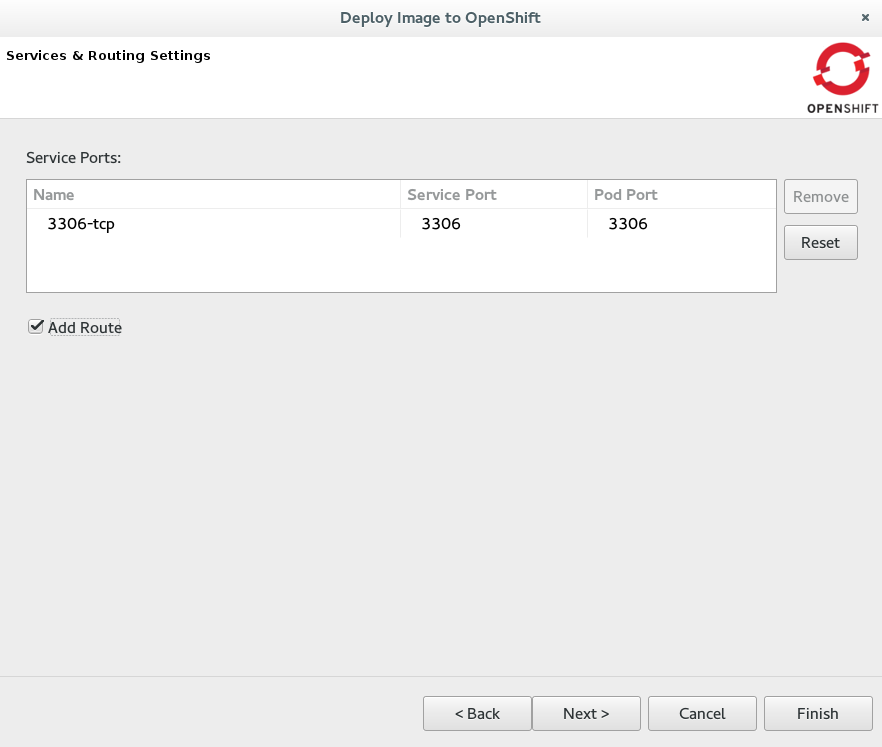882x747 pixels.
Task: Click Finish to deploy the image
Action: [818, 713]
